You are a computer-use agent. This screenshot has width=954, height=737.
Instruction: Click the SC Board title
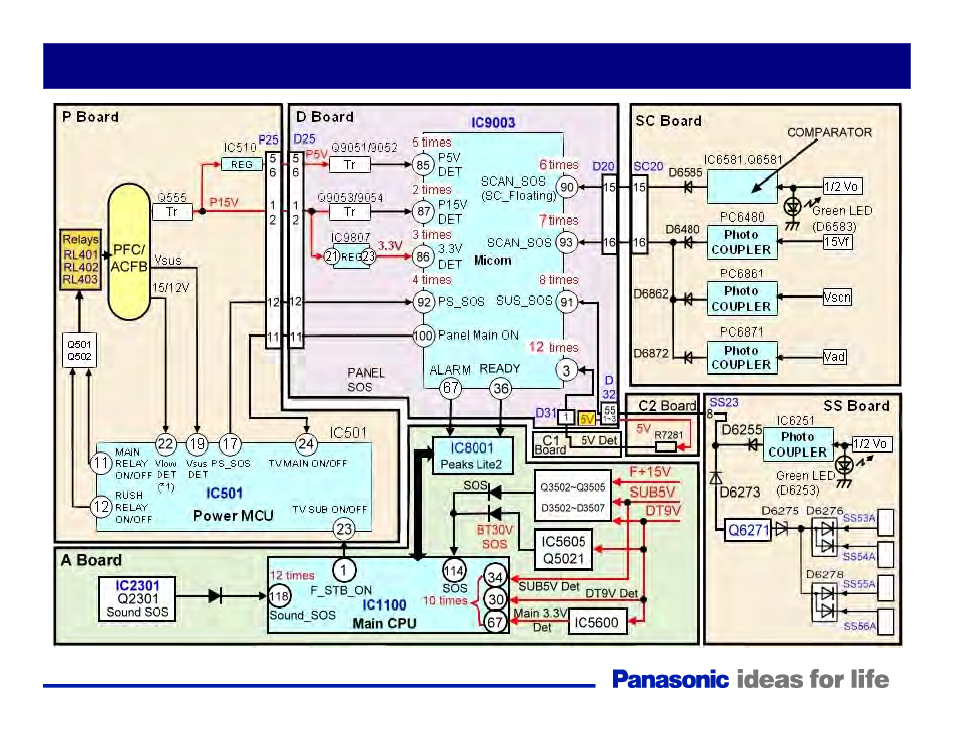tap(668, 121)
